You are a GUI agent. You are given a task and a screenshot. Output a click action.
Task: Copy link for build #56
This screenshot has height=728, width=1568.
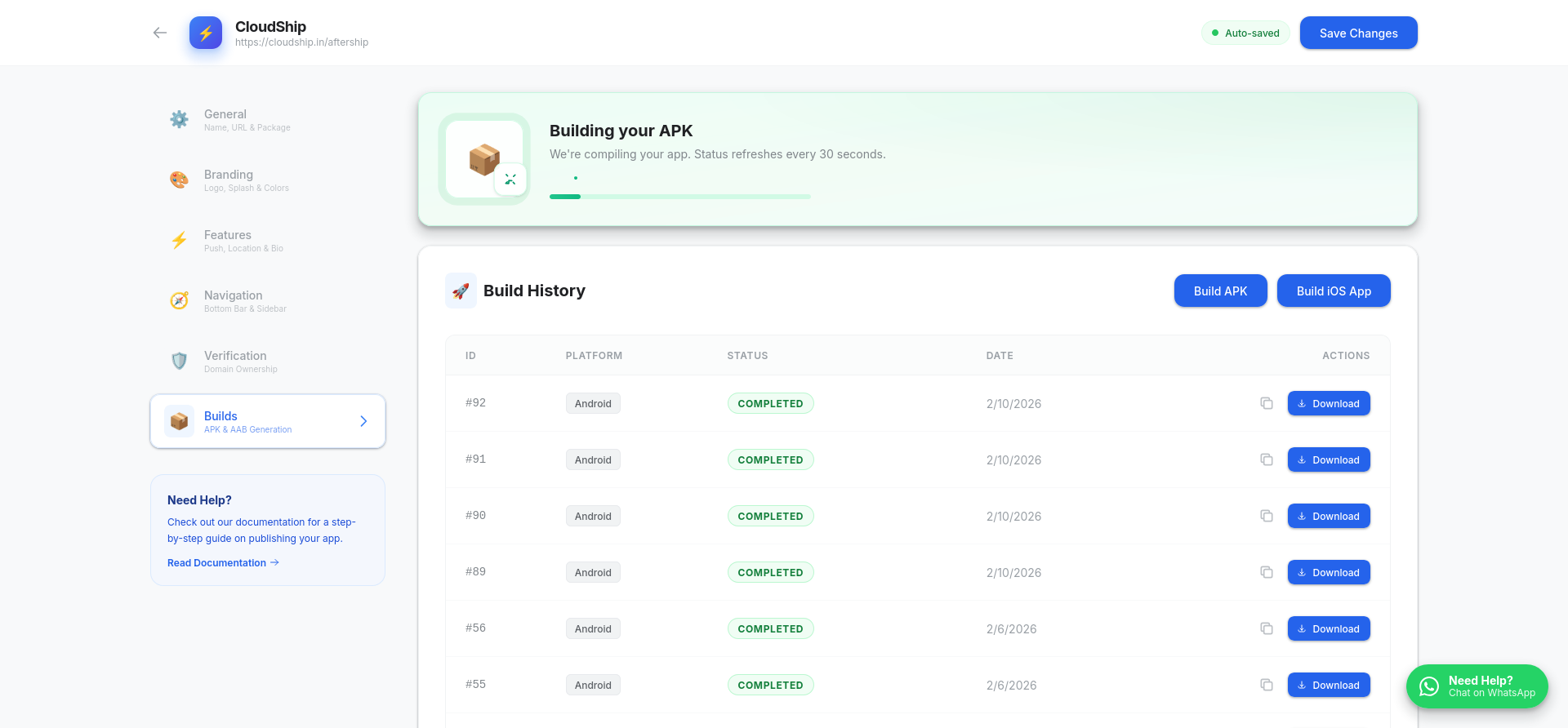pos(1267,628)
